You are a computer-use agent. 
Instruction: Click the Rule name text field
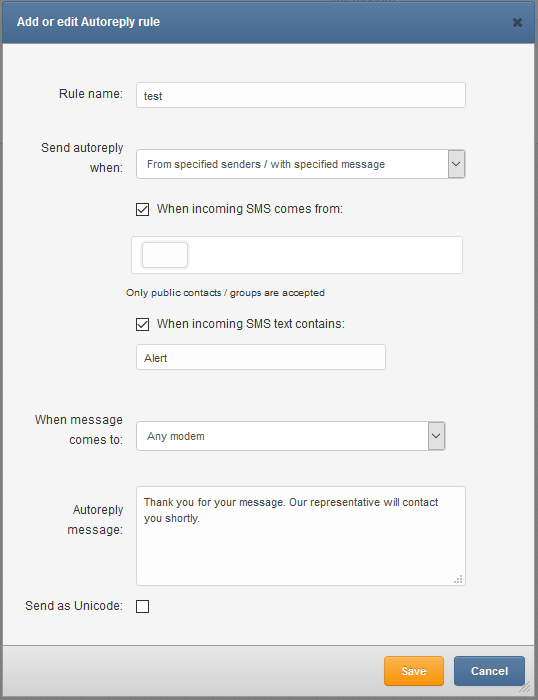click(x=300, y=95)
